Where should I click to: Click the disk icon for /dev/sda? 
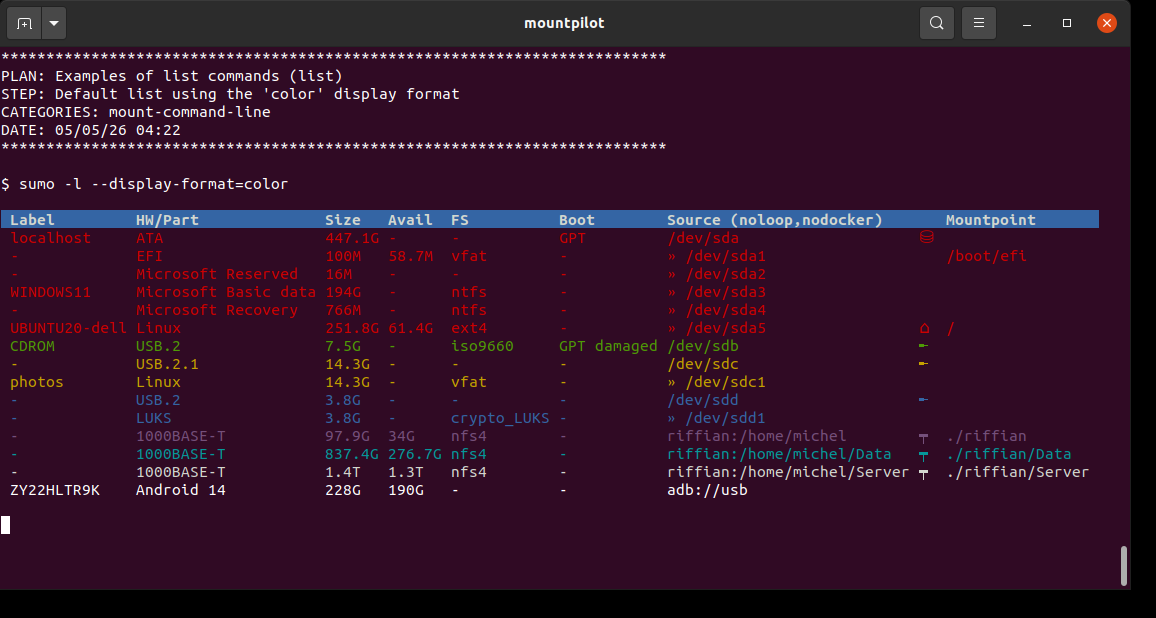[x=927, y=237]
